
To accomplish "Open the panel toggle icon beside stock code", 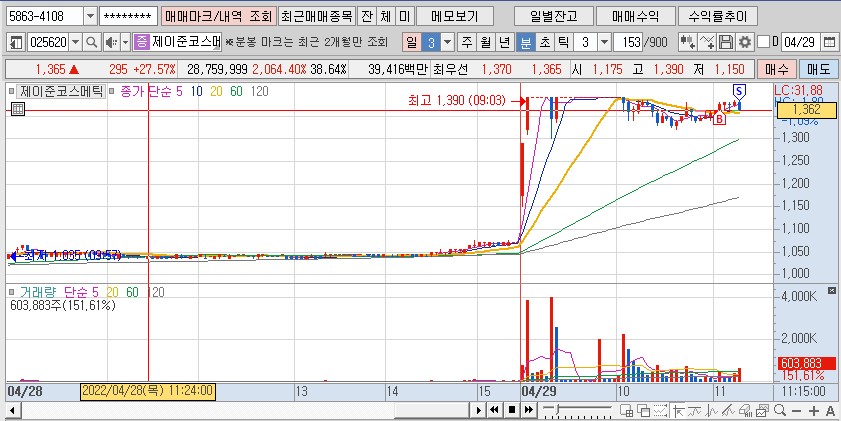I will (x=17, y=42).
